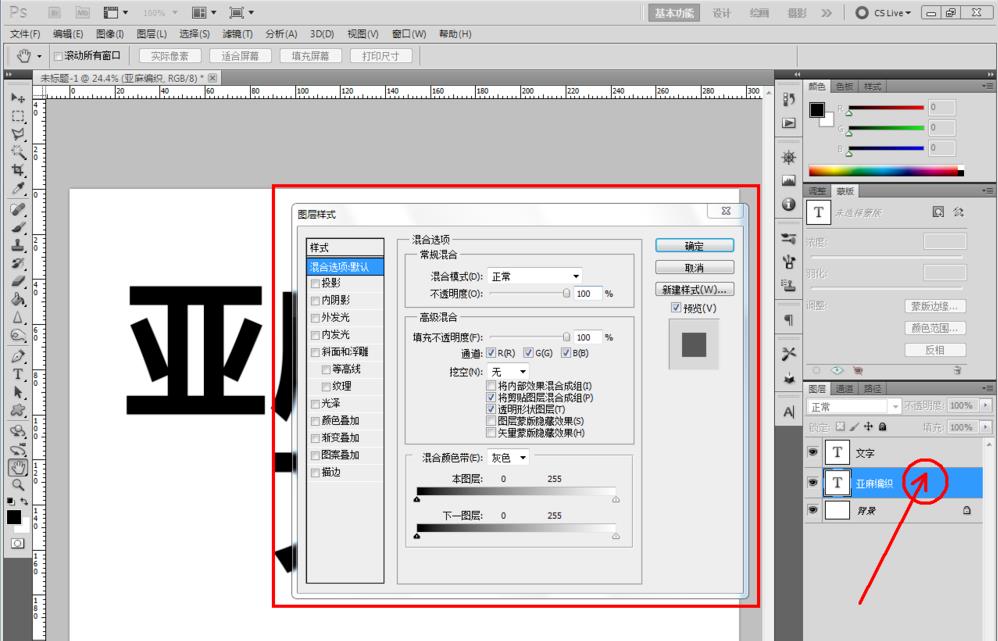Select the Lasso tool
This screenshot has width=998, height=641.
[17, 132]
